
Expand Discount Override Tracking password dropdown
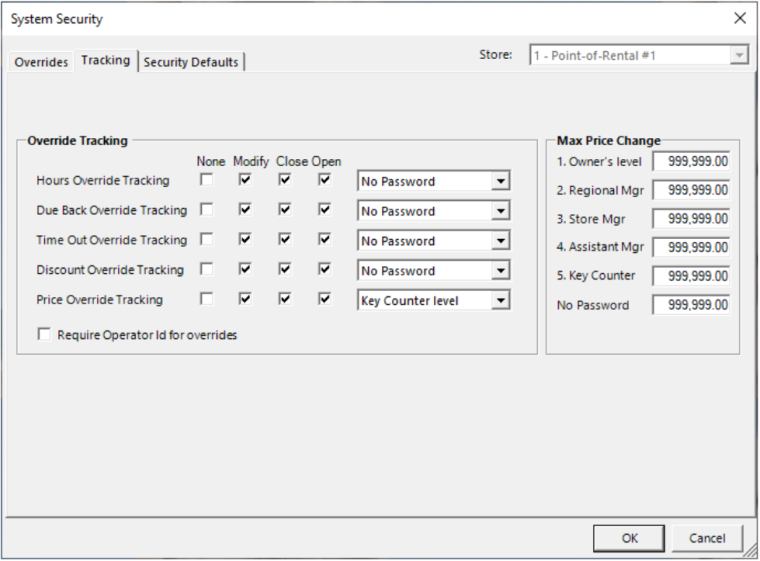pyautogui.click(x=500, y=271)
